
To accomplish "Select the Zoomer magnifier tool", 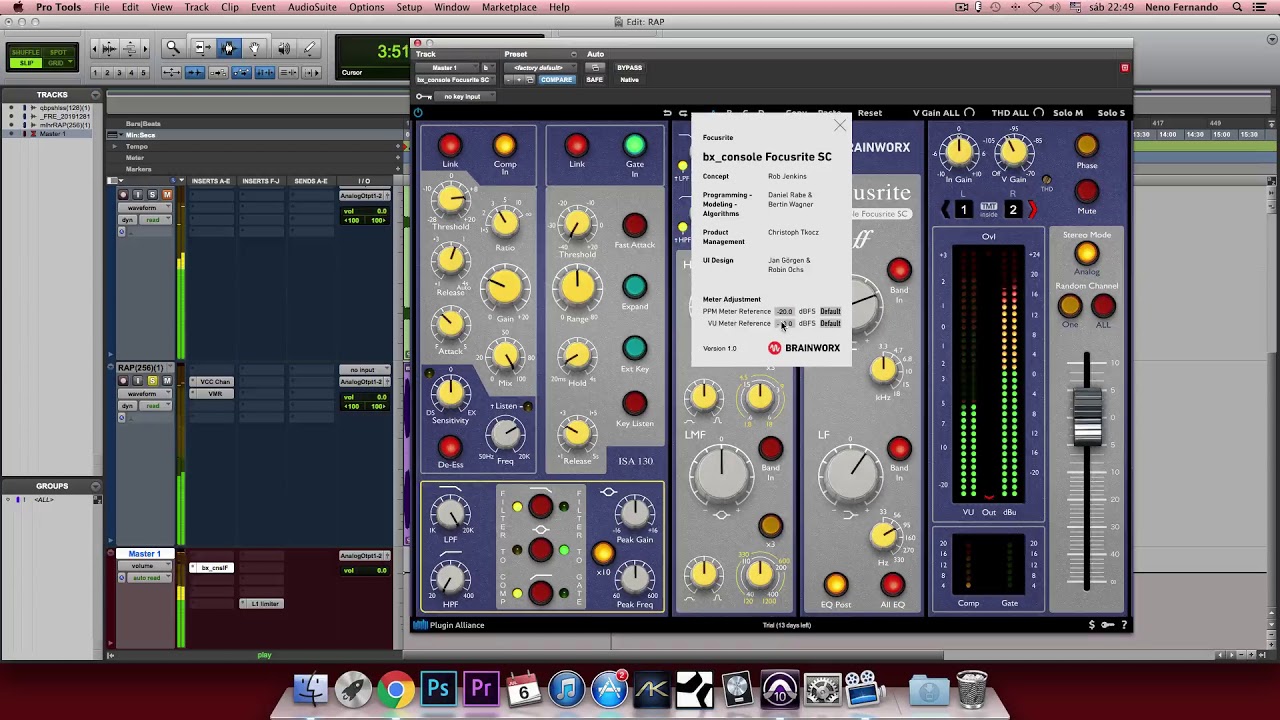I will coord(173,48).
